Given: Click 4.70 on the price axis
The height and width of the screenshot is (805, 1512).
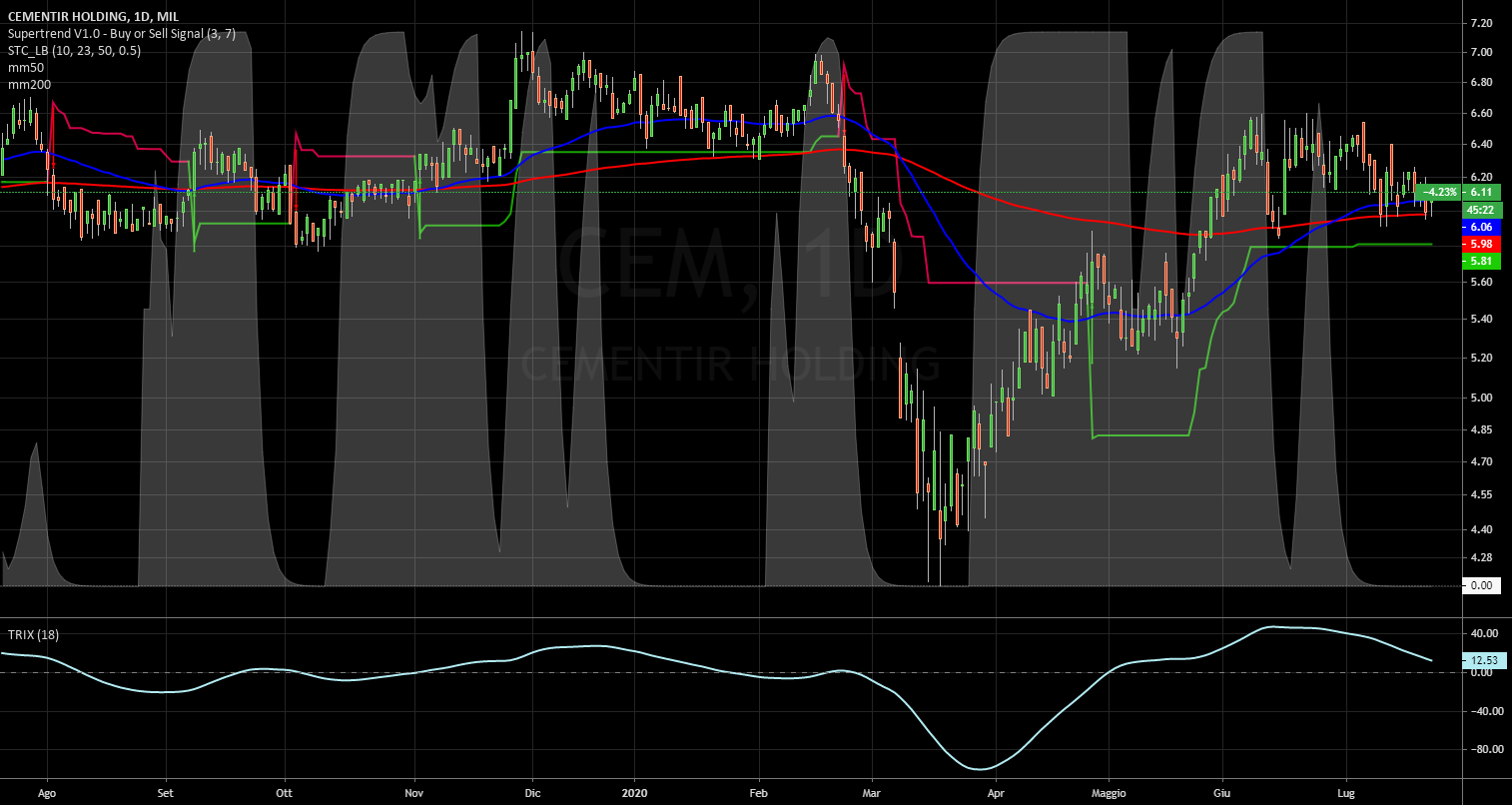Looking at the screenshot, I should click(x=1482, y=462).
